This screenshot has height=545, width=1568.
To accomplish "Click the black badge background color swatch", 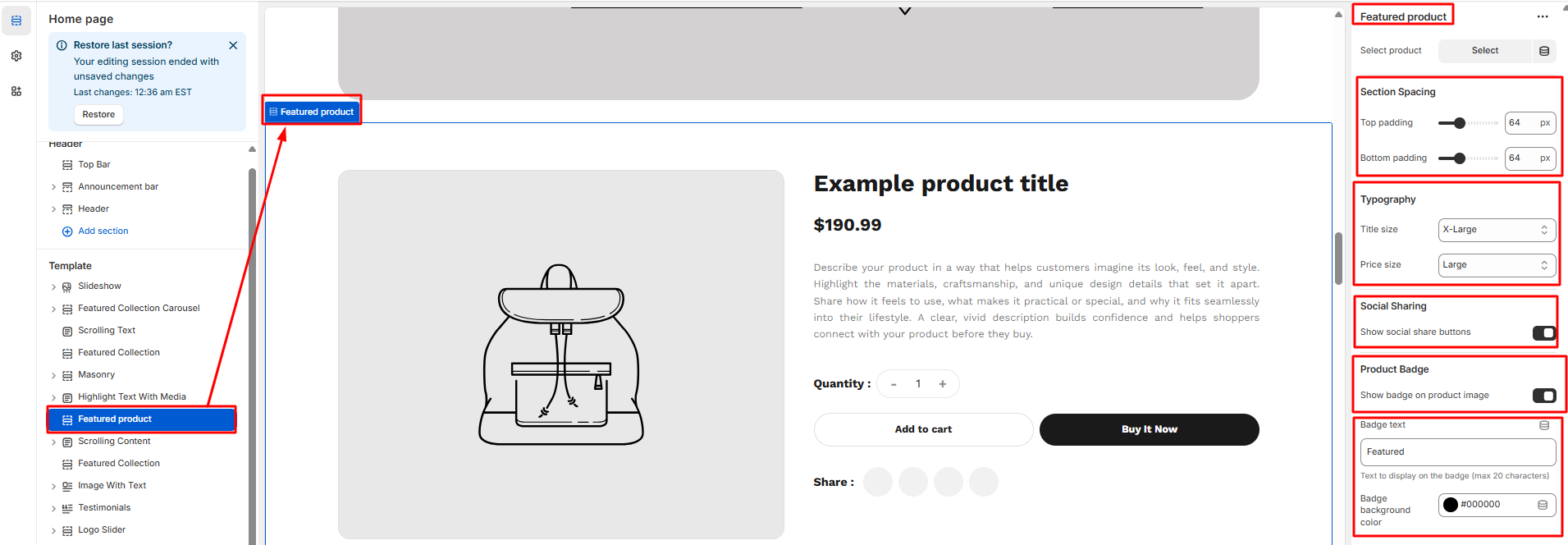I will pyautogui.click(x=1451, y=505).
